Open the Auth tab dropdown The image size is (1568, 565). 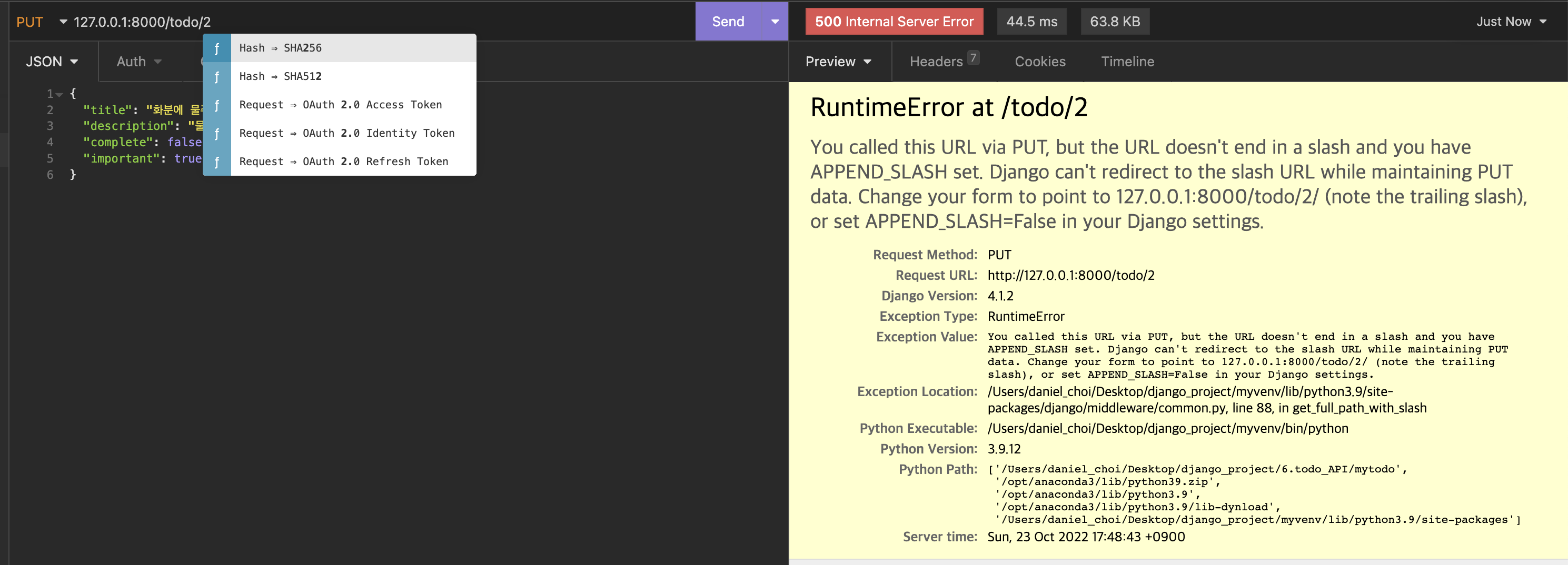[140, 62]
